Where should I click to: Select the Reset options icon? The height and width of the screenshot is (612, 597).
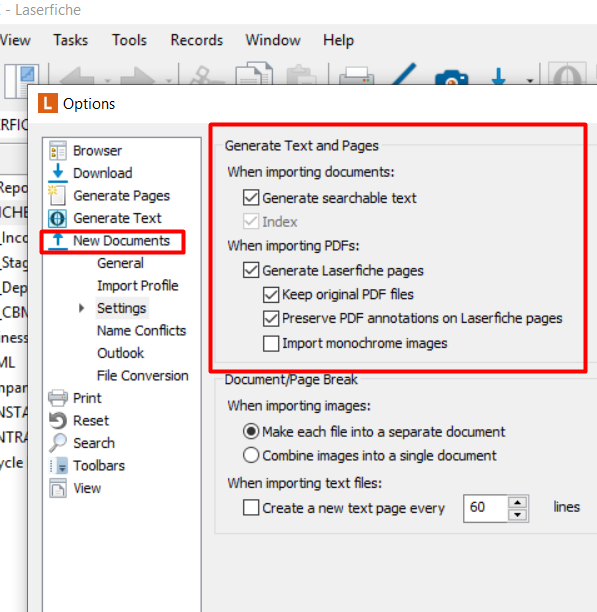pyautogui.click(x=58, y=420)
